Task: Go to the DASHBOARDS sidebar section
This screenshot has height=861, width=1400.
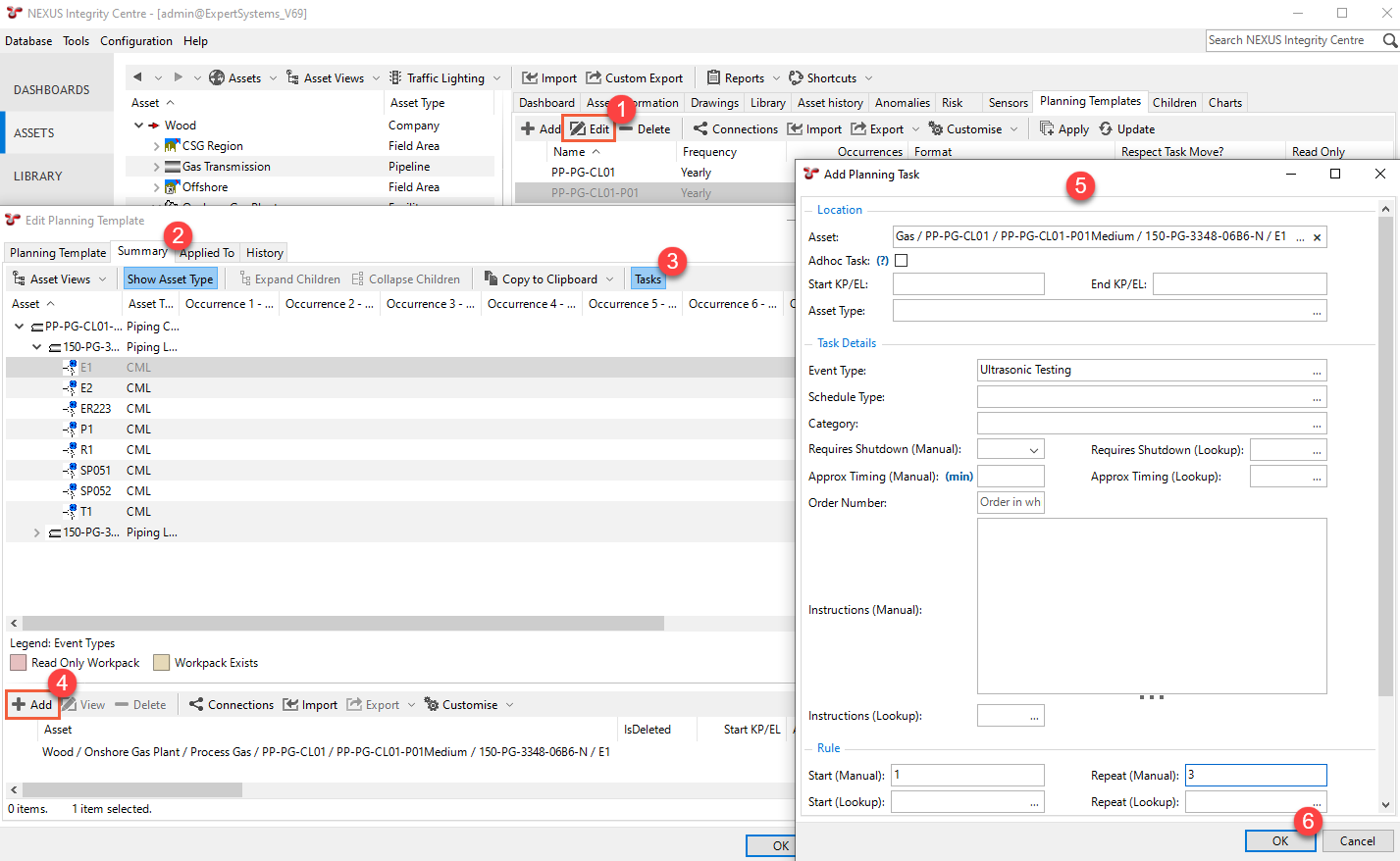Action: click(x=52, y=89)
